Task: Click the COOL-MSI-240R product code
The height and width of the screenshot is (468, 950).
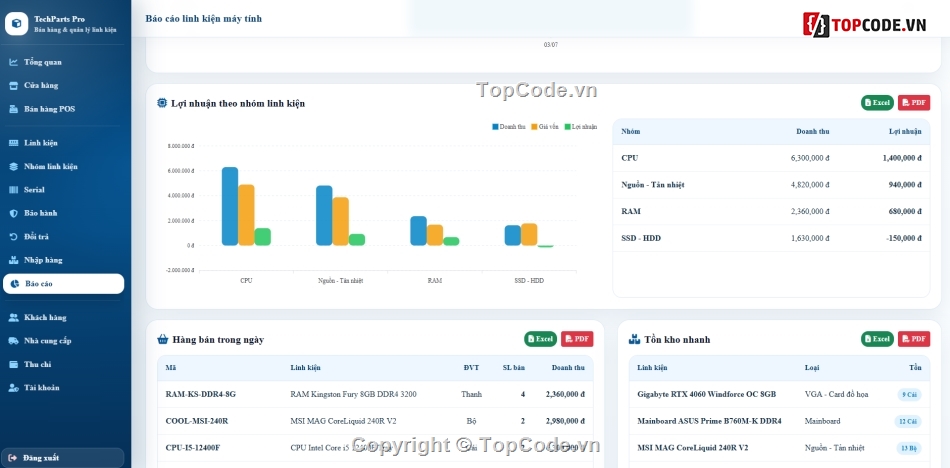Action: [197, 421]
